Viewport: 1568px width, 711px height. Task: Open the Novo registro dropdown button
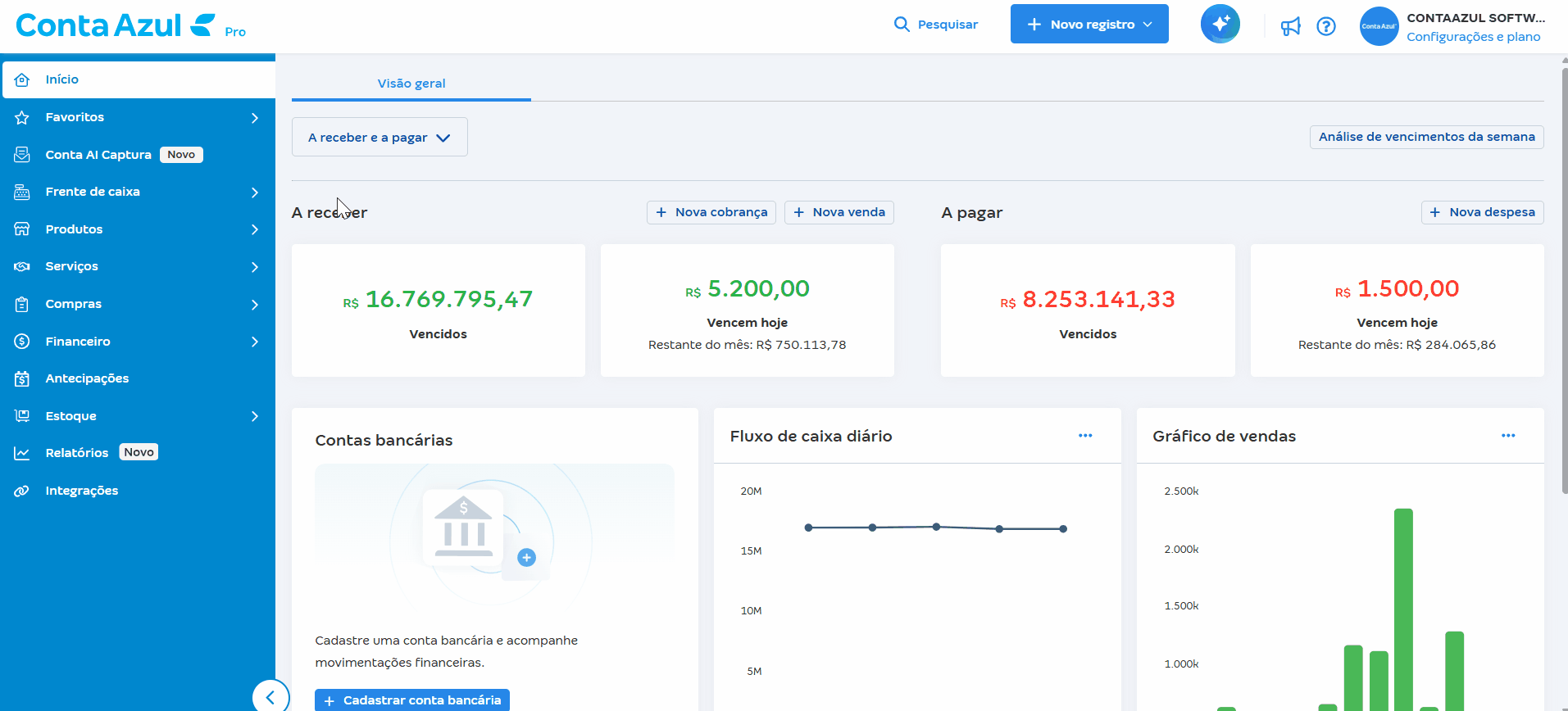pos(1089,24)
